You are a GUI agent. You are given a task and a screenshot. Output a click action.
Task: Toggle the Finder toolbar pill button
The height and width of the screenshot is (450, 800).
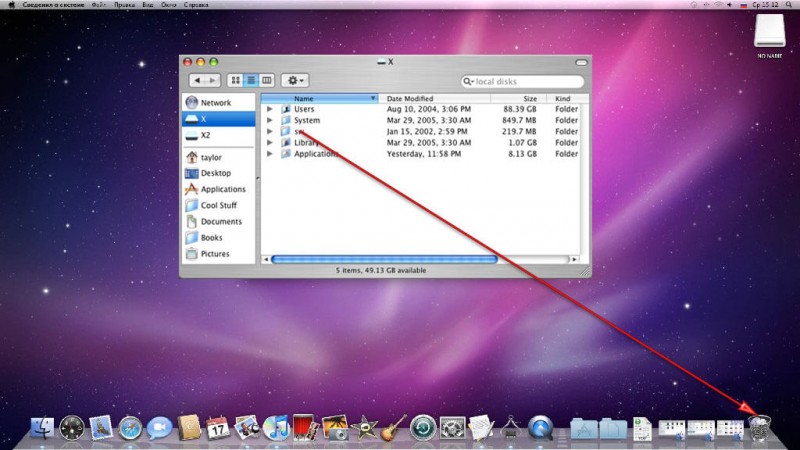[581, 62]
